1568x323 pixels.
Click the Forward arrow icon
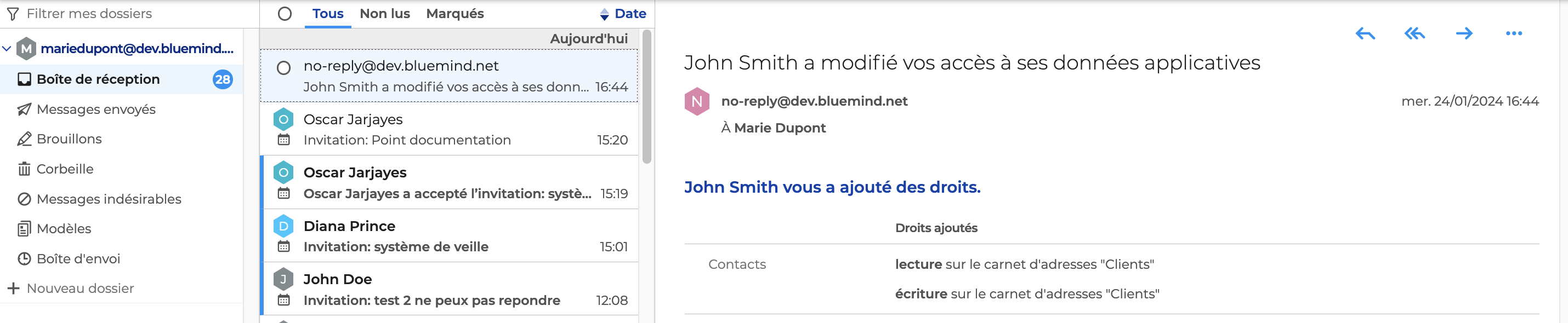[x=1464, y=33]
